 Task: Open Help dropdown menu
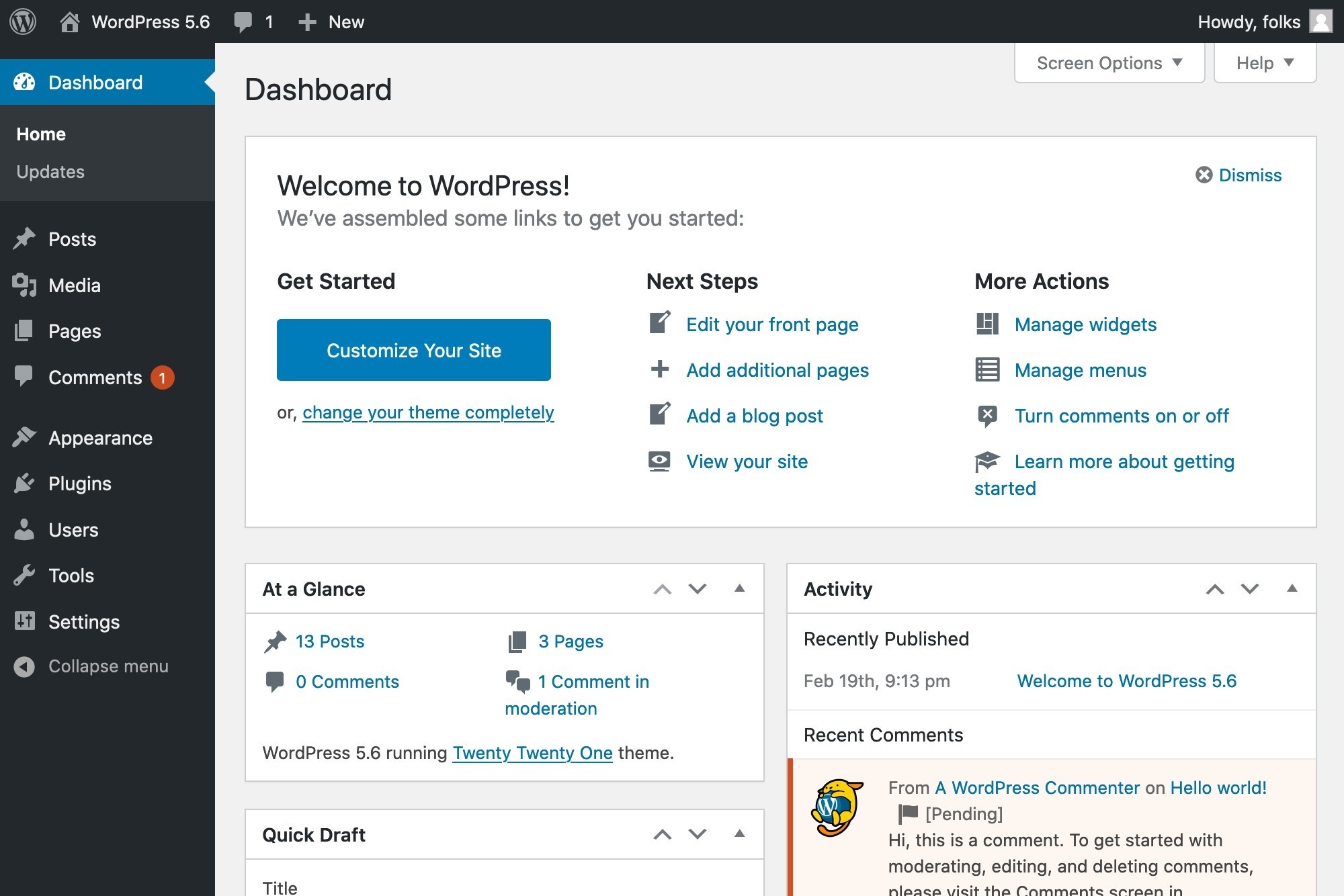(1264, 63)
